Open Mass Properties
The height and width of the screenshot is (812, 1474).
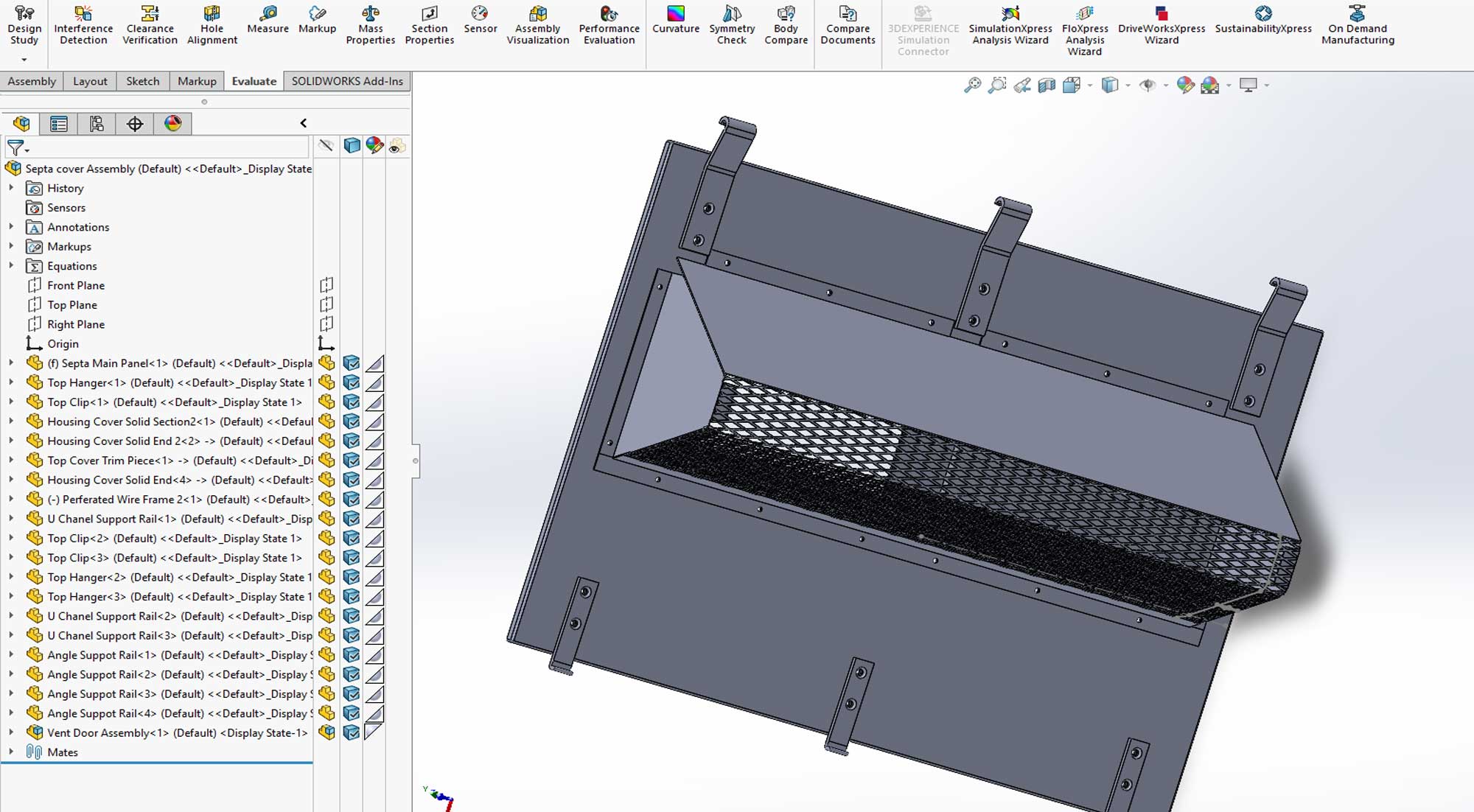tap(370, 26)
